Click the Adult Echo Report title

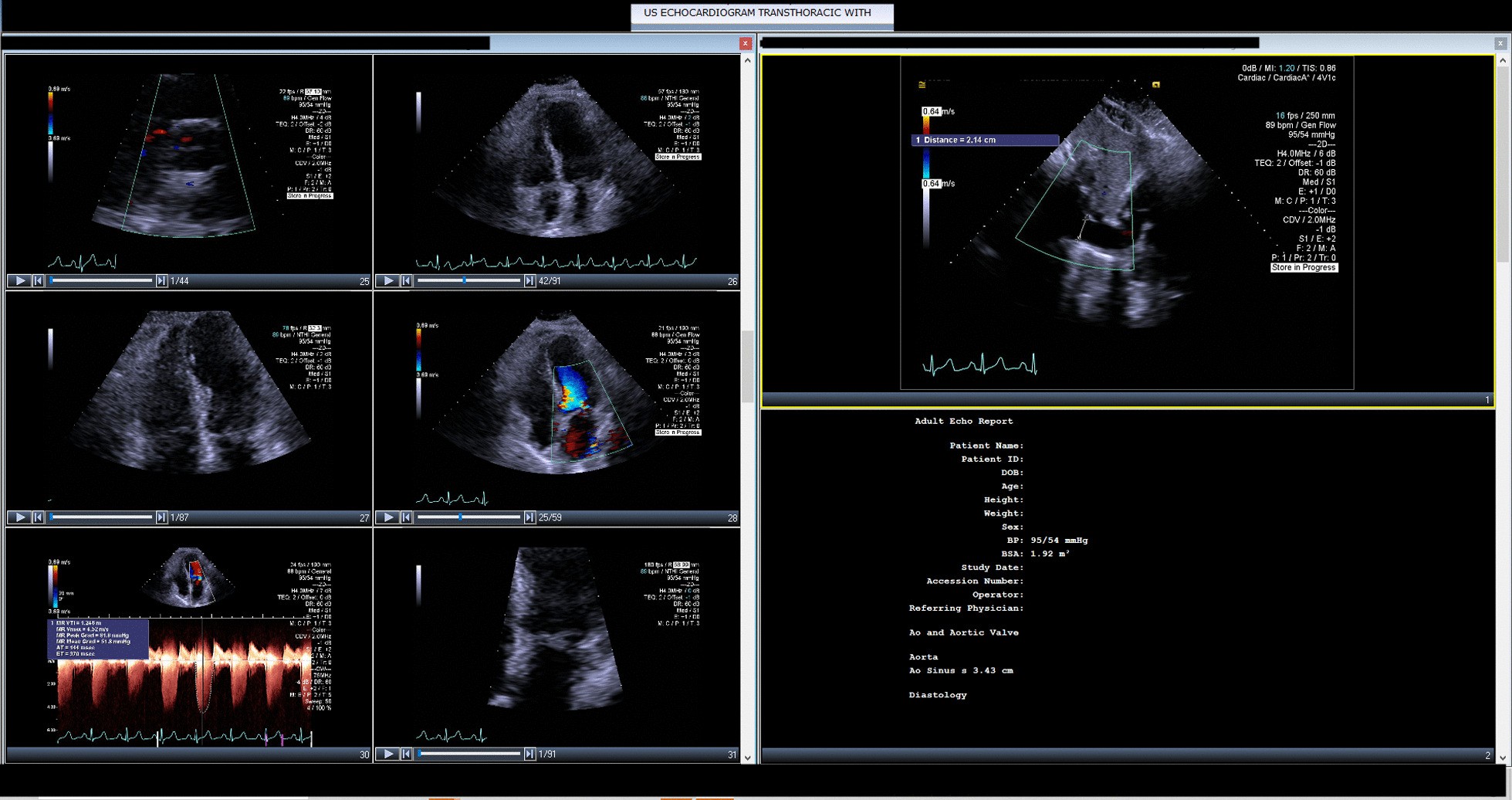(x=964, y=421)
